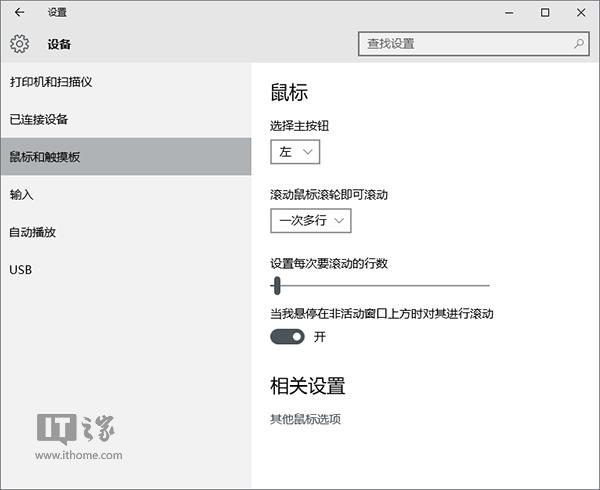Click the magnifier icon in search box
The width and height of the screenshot is (600, 490).
pyautogui.click(x=578, y=44)
